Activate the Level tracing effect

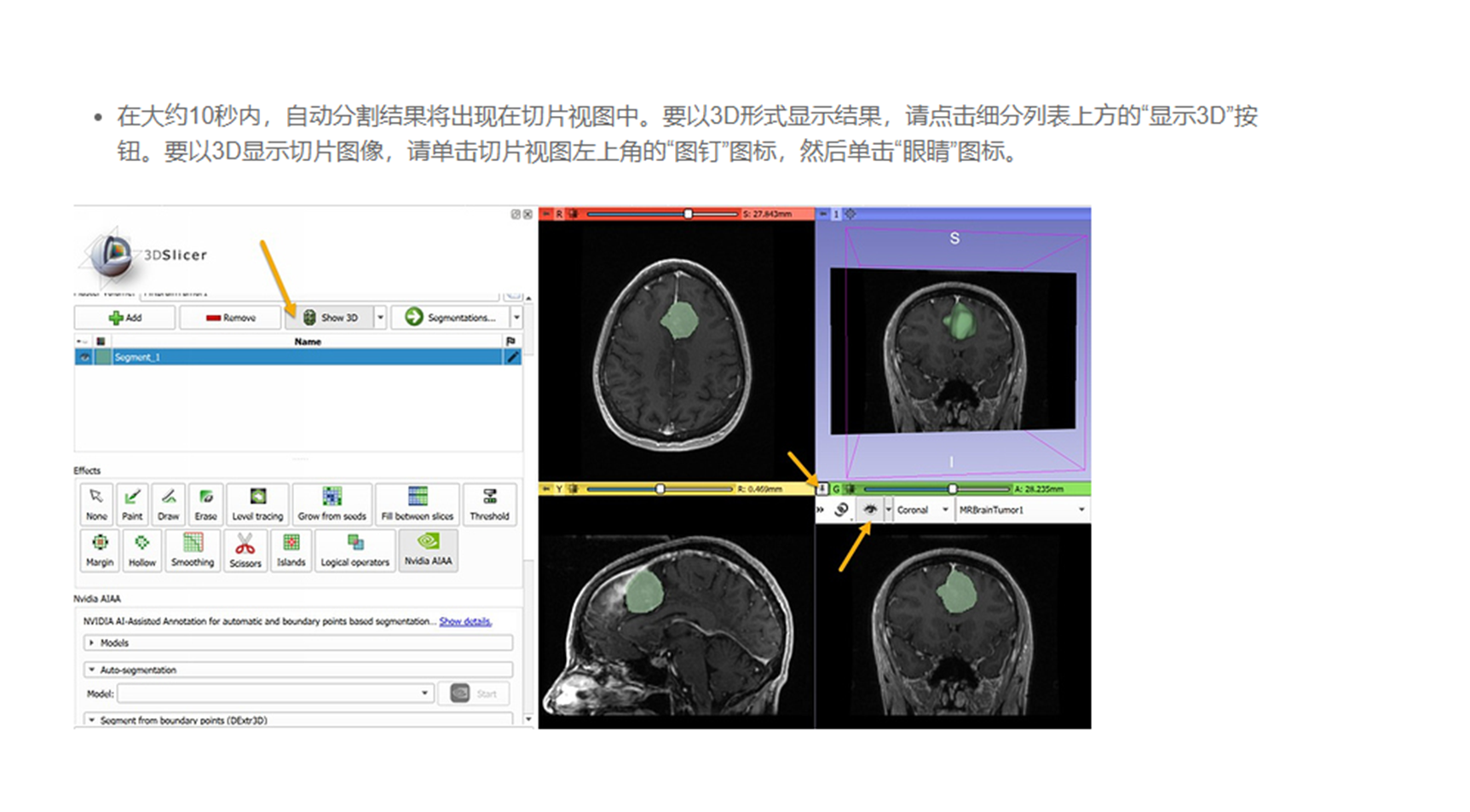click(257, 504)
